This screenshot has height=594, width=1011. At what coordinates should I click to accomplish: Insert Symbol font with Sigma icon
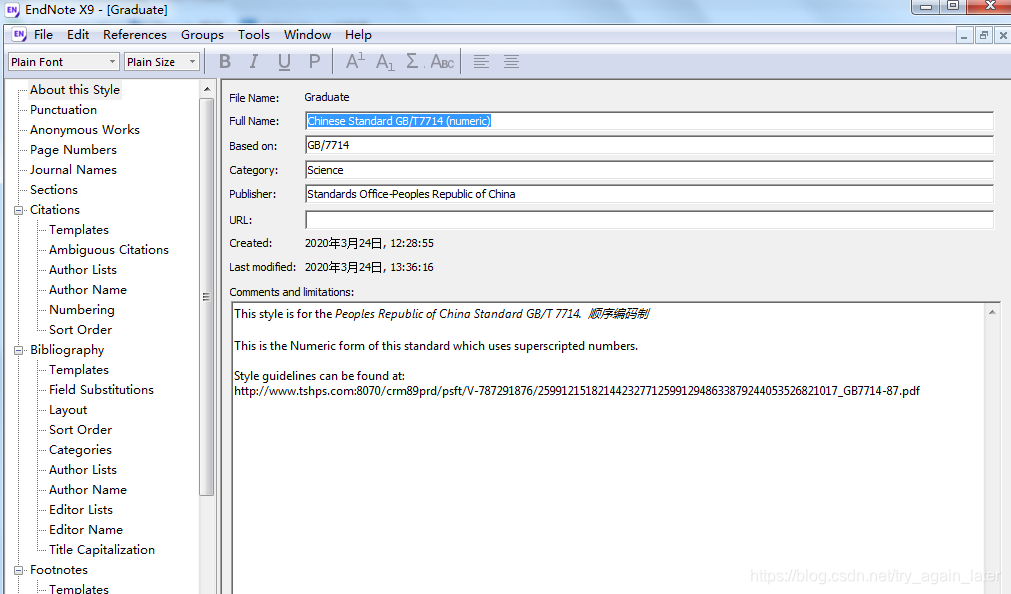(x=413, y=61)
